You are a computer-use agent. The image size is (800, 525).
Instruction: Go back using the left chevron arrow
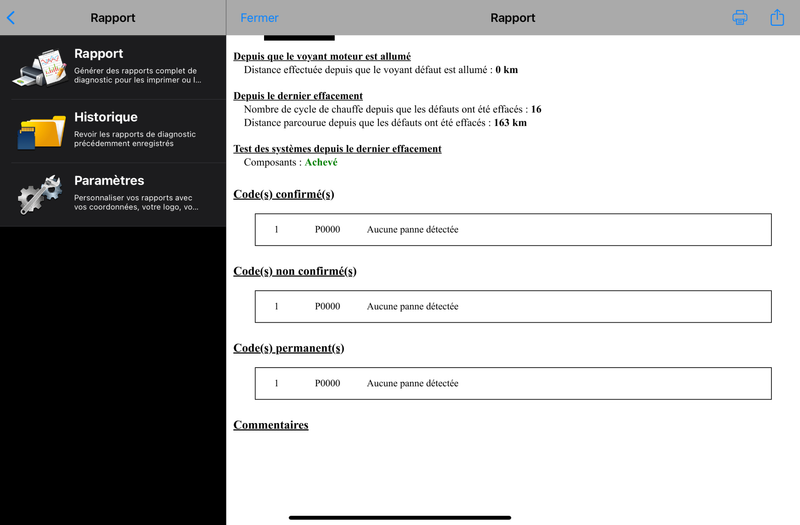click(x=11, y=18)
